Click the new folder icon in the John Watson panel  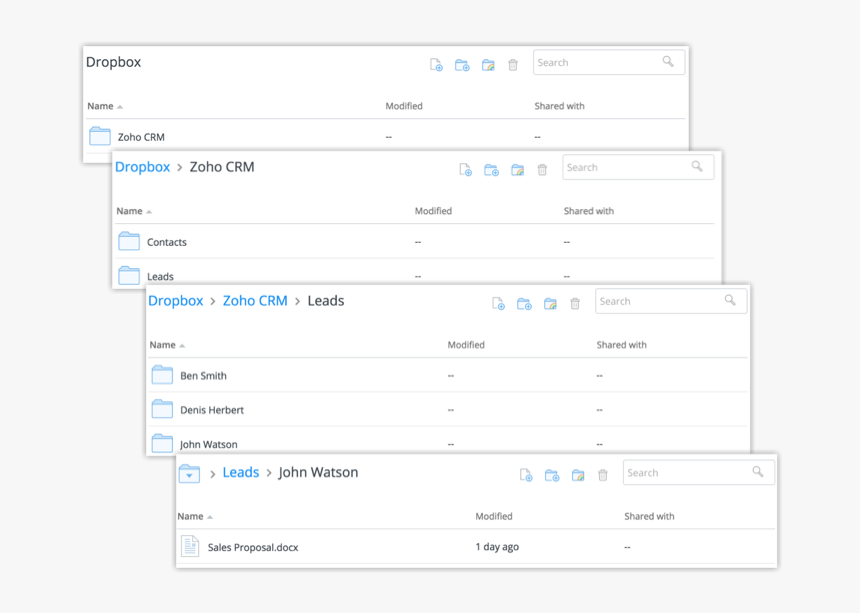[551, 476]
